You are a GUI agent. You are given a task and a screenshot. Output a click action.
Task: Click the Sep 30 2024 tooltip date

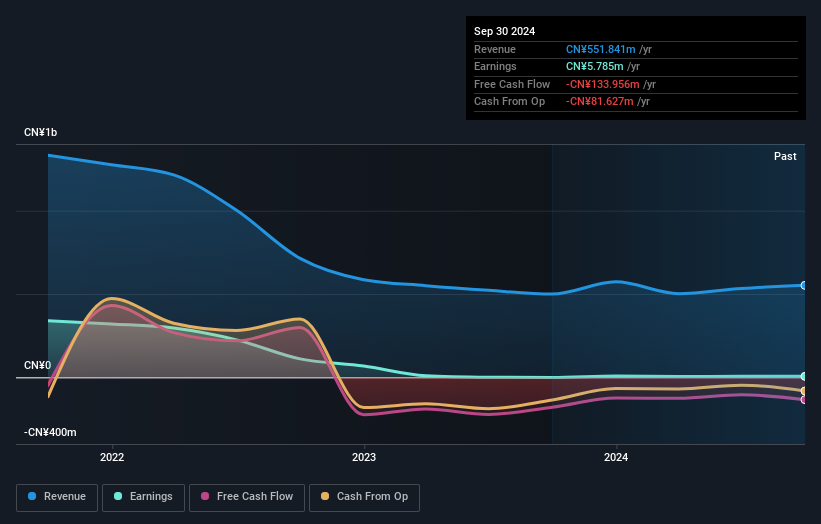coord(504,31)
